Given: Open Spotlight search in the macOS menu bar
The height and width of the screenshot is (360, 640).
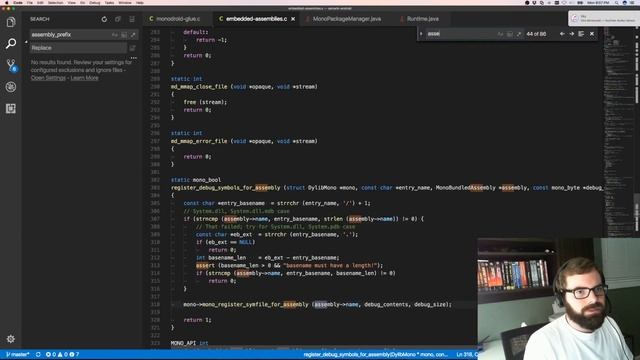Looking at the screenshot, I should coord(616,2).
